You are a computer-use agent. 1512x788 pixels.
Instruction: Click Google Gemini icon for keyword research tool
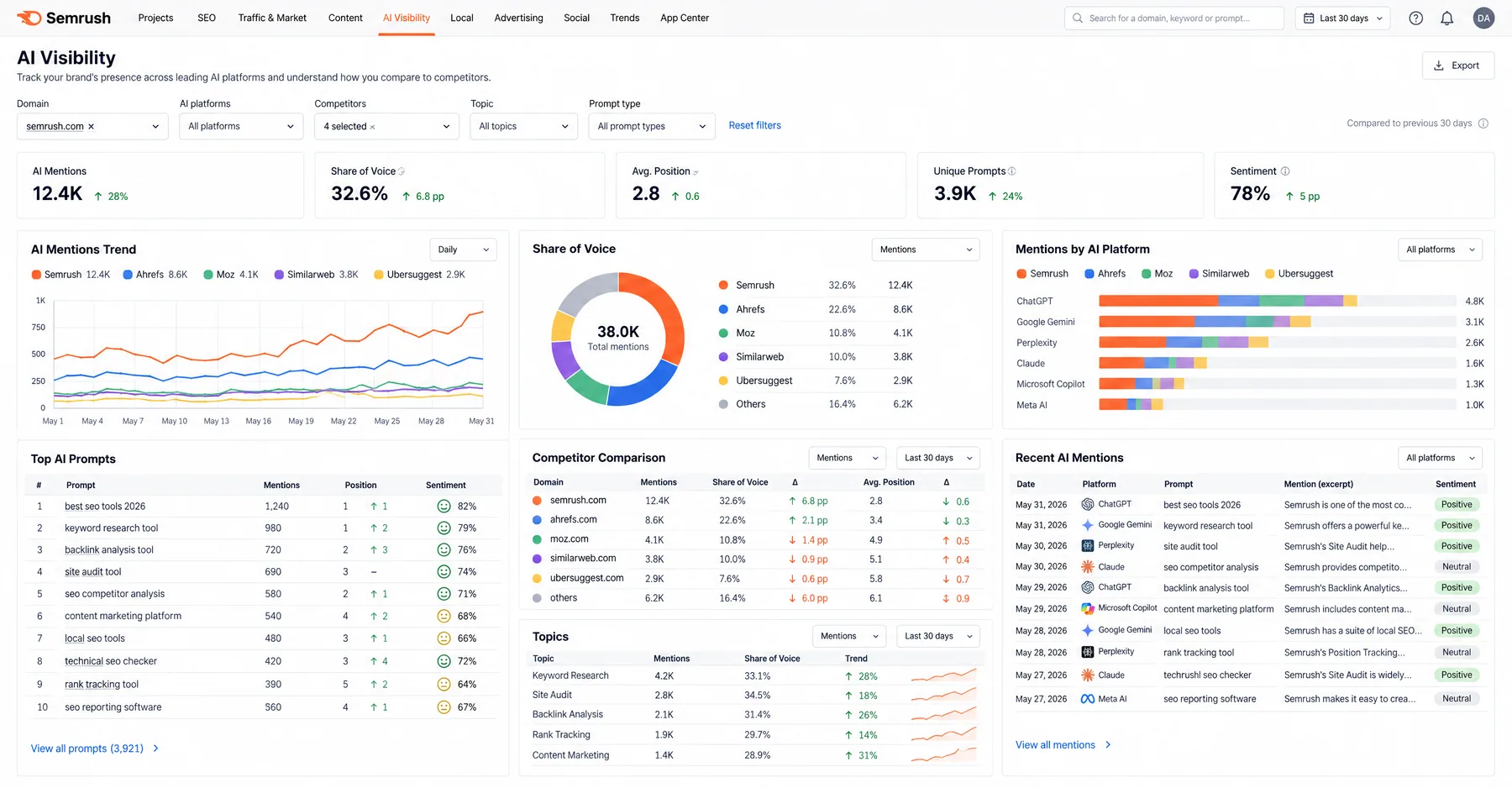pos(1088,525)
